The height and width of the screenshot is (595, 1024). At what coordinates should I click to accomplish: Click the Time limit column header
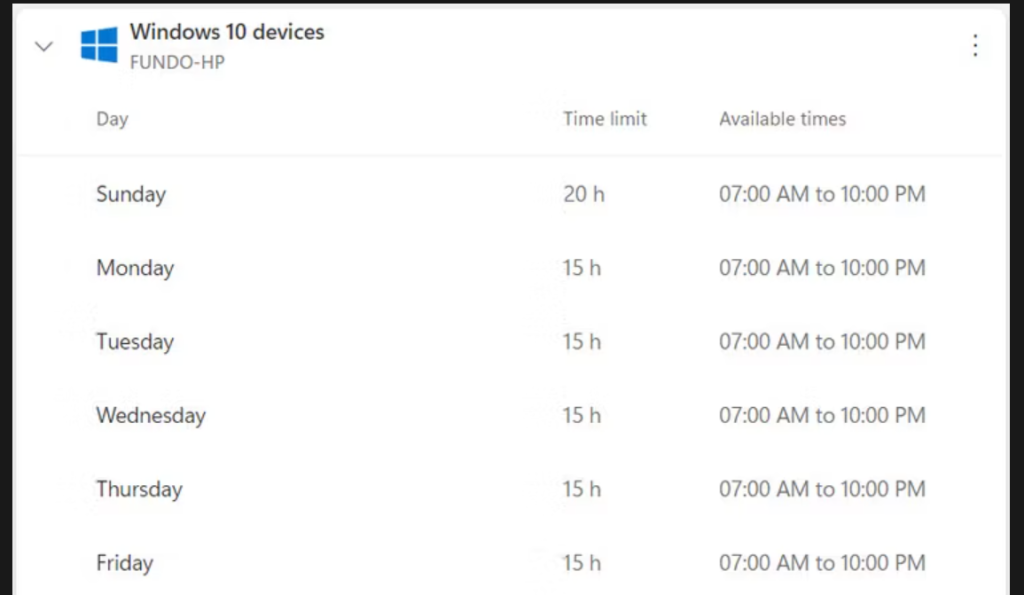(x=605, y=119)
